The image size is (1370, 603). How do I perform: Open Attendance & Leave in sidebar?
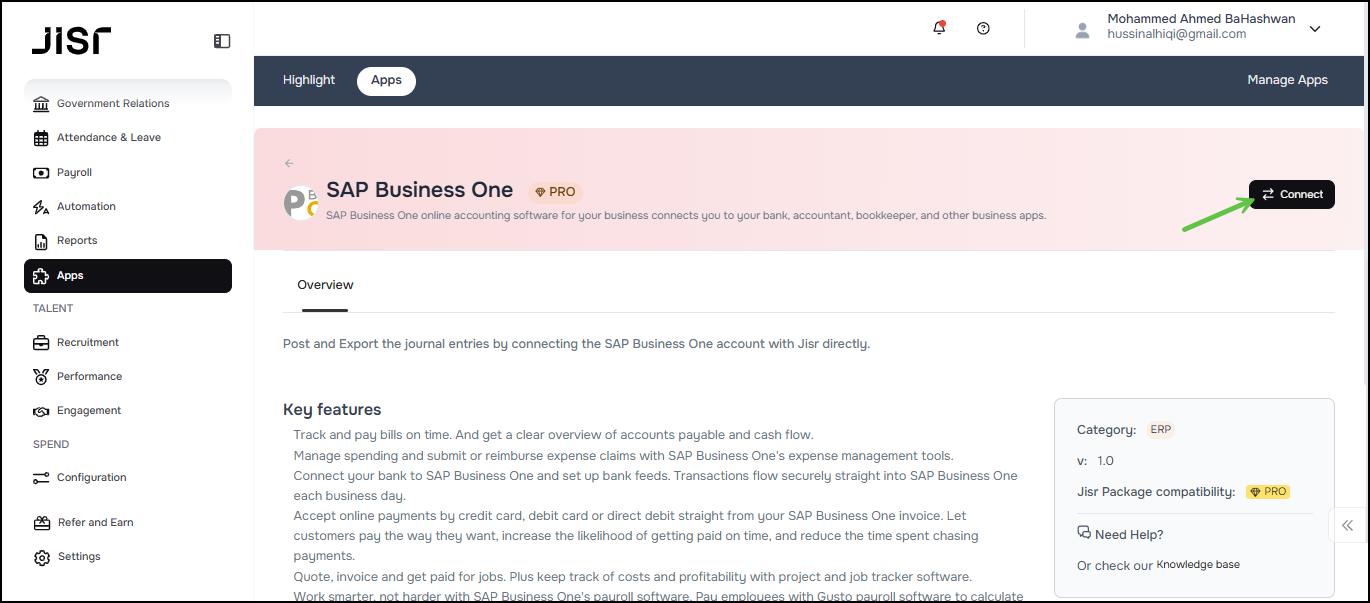point(108,137)
